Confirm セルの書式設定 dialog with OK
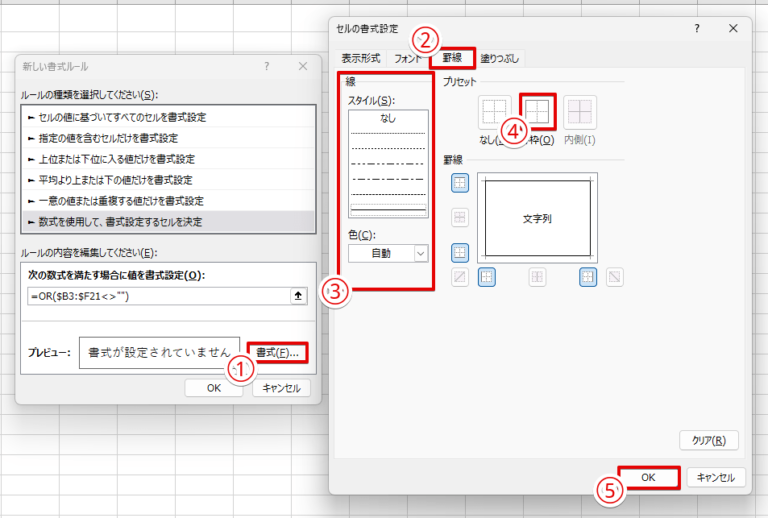 (x=648, y=478)
